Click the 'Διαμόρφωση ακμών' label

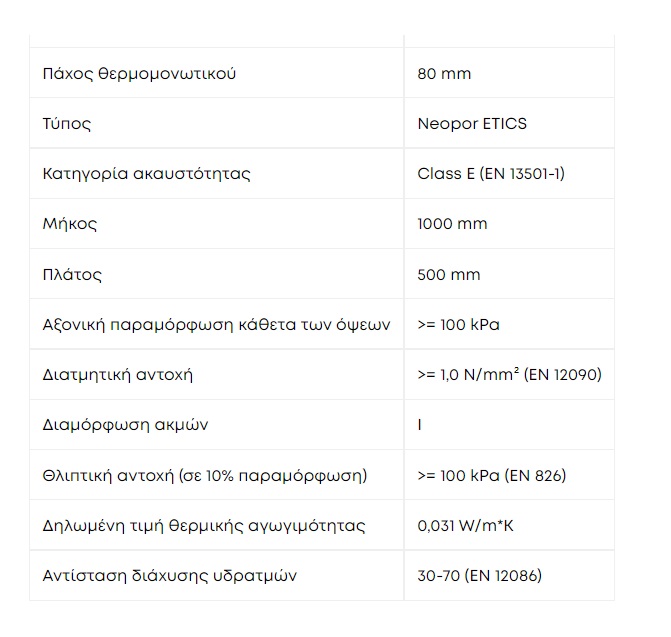tap(125, 425)
